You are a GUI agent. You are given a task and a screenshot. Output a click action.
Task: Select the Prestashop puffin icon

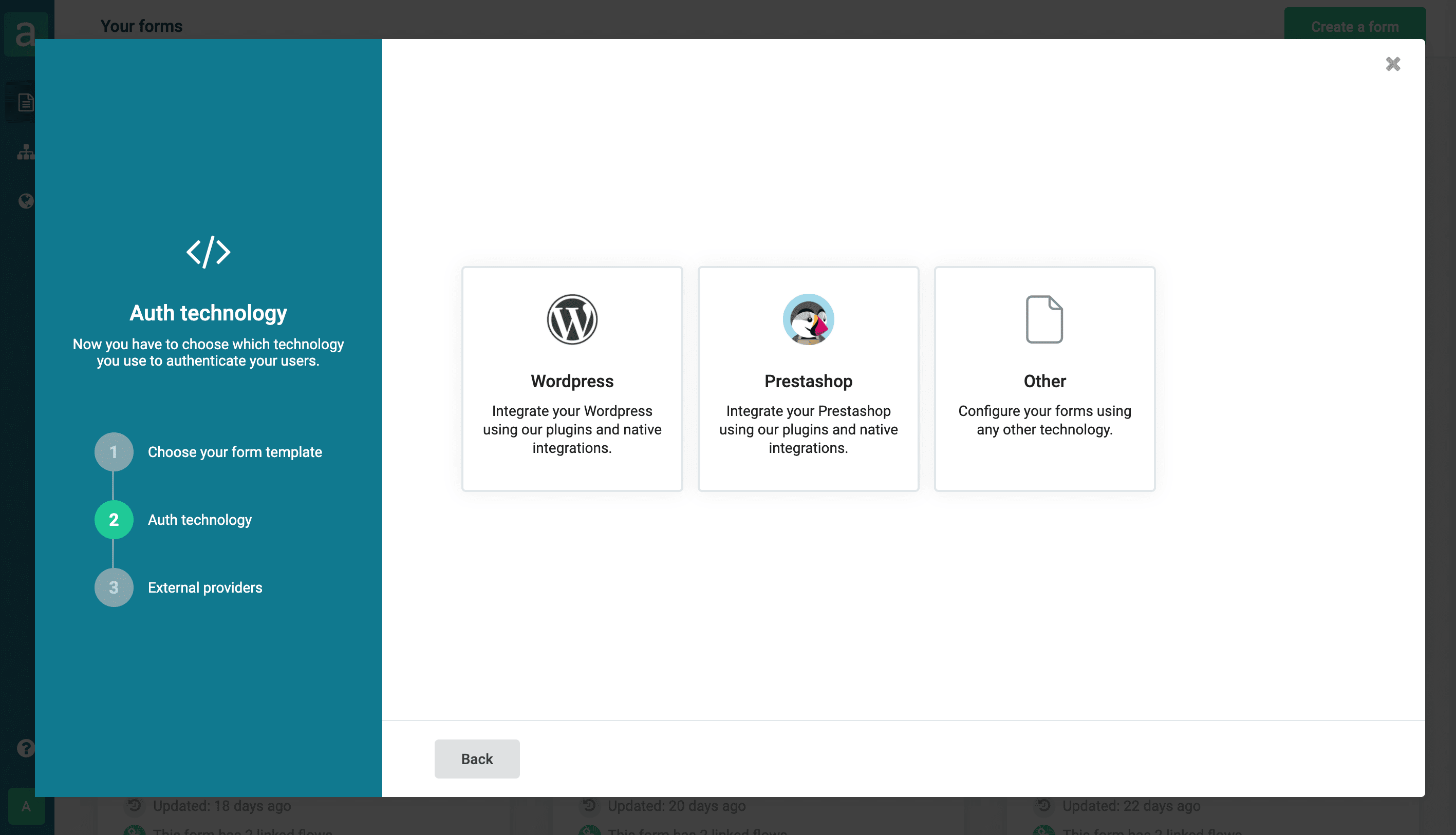pos(808,319)
